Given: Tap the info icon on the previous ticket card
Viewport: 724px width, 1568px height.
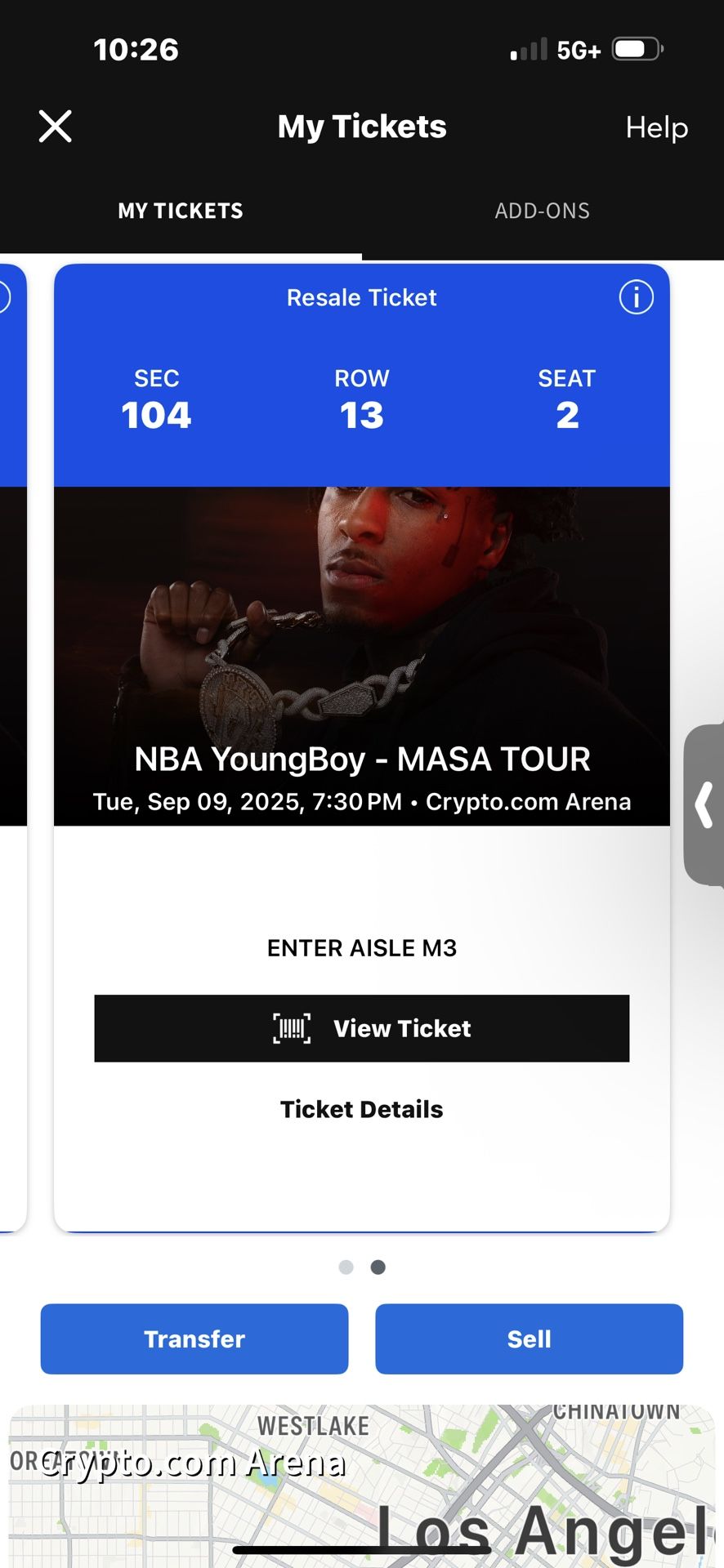Looking at the screenshot, I should click(3, 297).
